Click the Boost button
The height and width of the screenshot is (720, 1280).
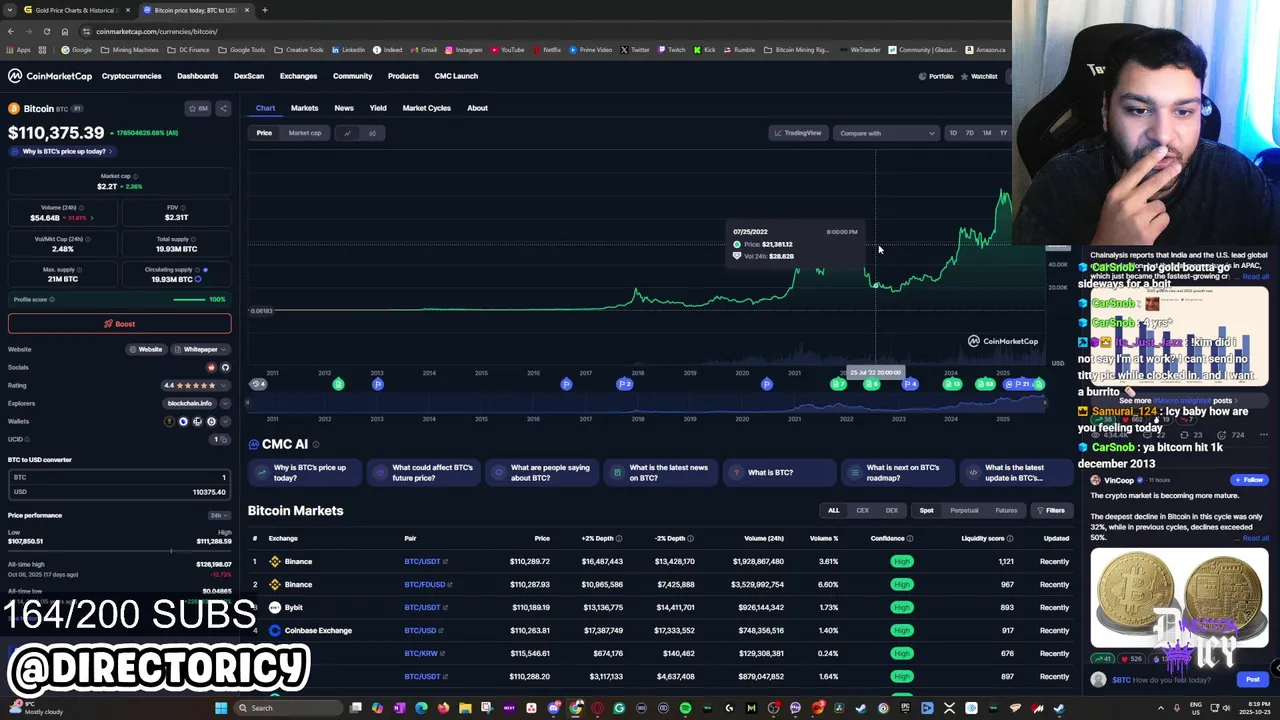click(x=119, y=324)
